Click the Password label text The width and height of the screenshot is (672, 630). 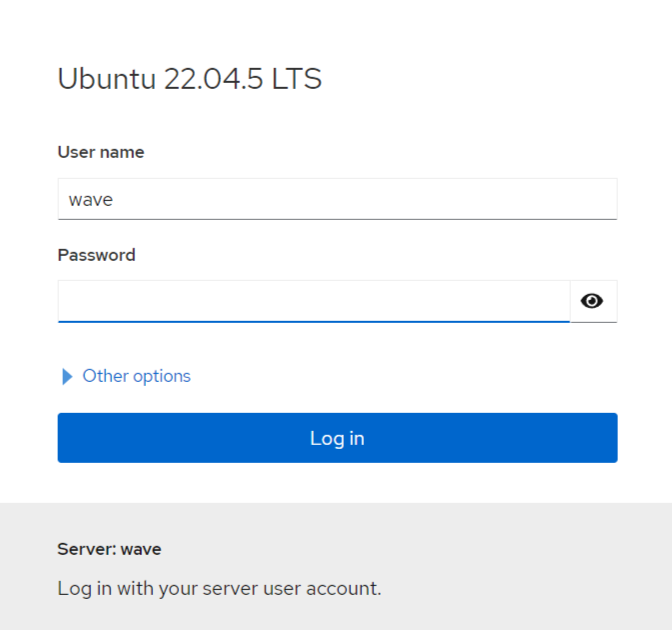coord(96,255)
